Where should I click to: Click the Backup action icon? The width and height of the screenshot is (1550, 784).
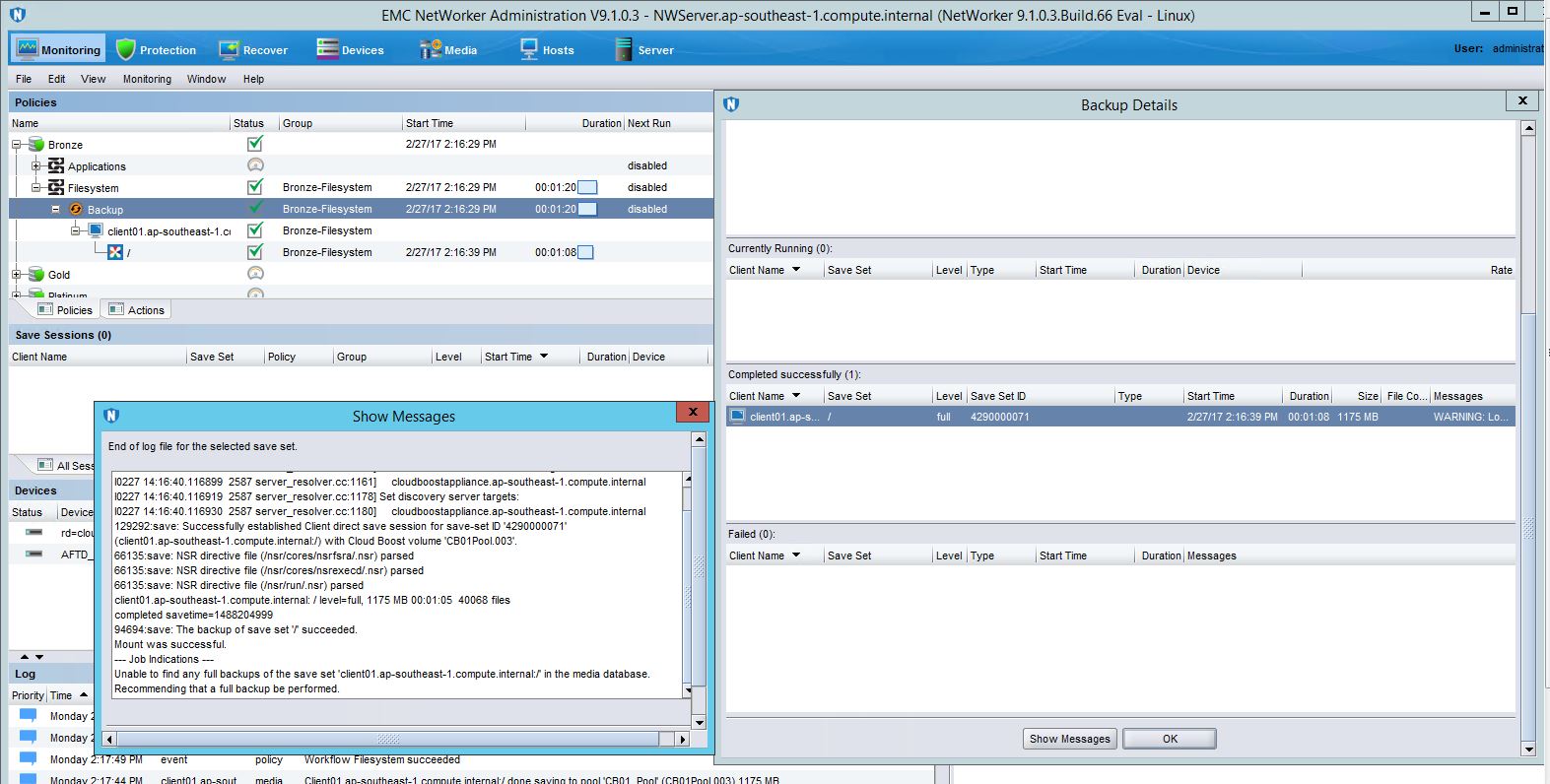coord(76,209)
